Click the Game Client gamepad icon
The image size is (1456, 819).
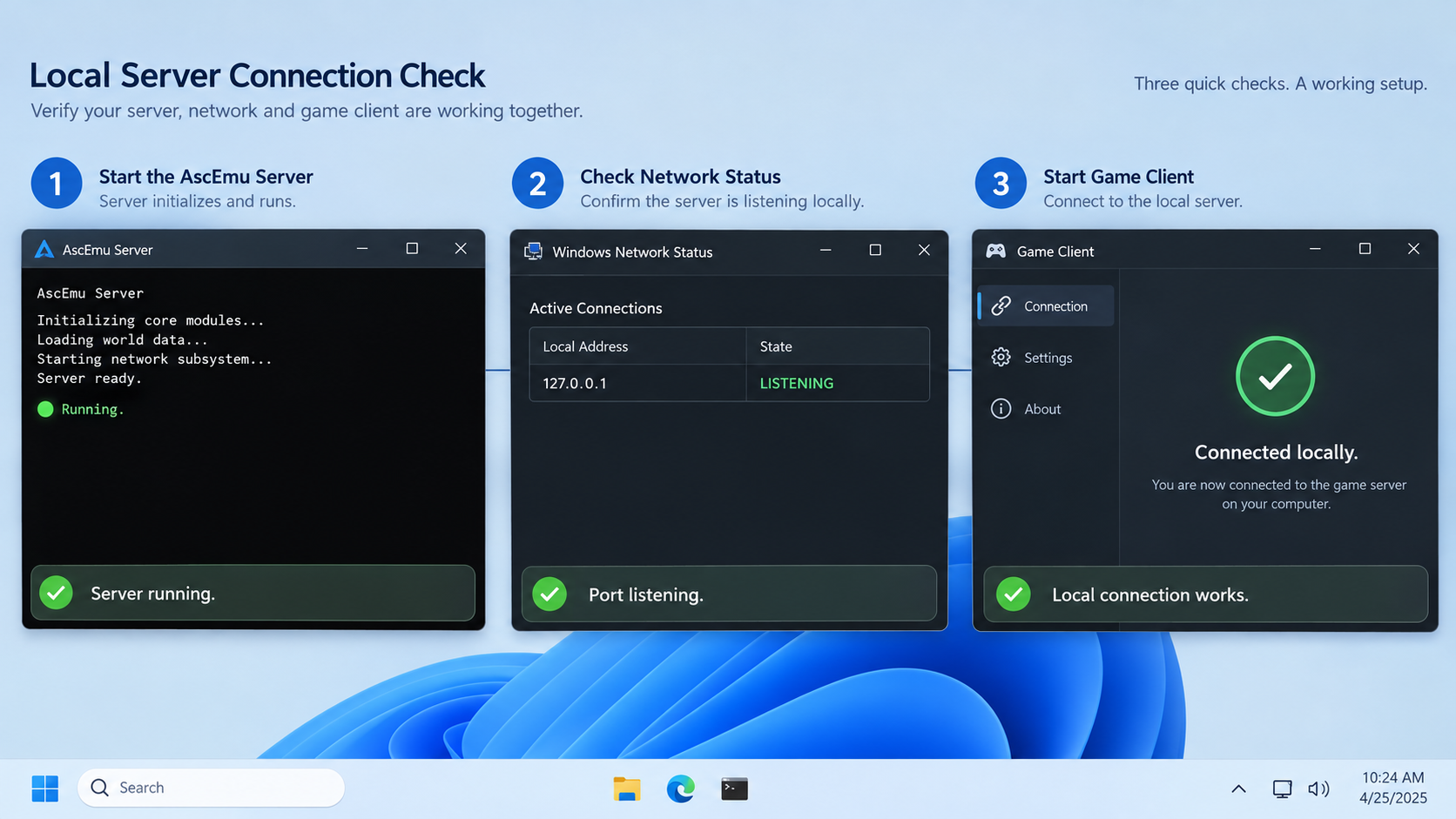tap(995, 251)
